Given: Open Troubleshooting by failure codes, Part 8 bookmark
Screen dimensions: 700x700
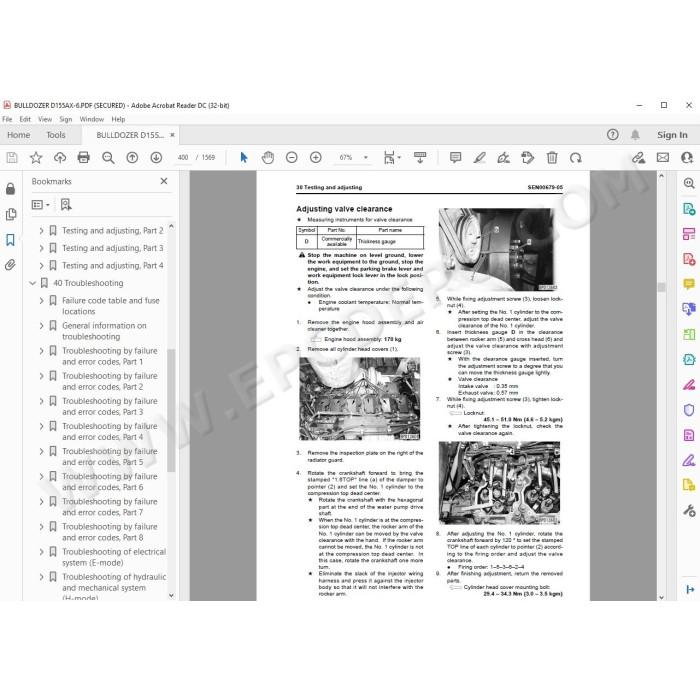Looking at the screenshot, I should pos(109,532).
